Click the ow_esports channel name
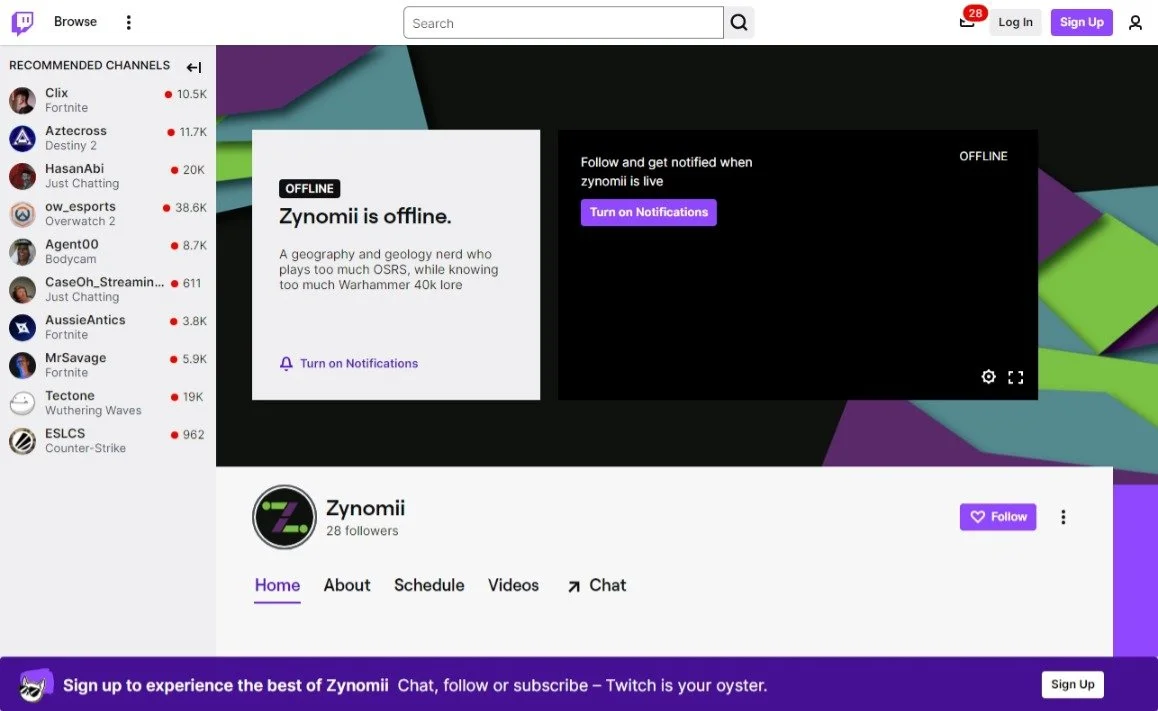 80,207
